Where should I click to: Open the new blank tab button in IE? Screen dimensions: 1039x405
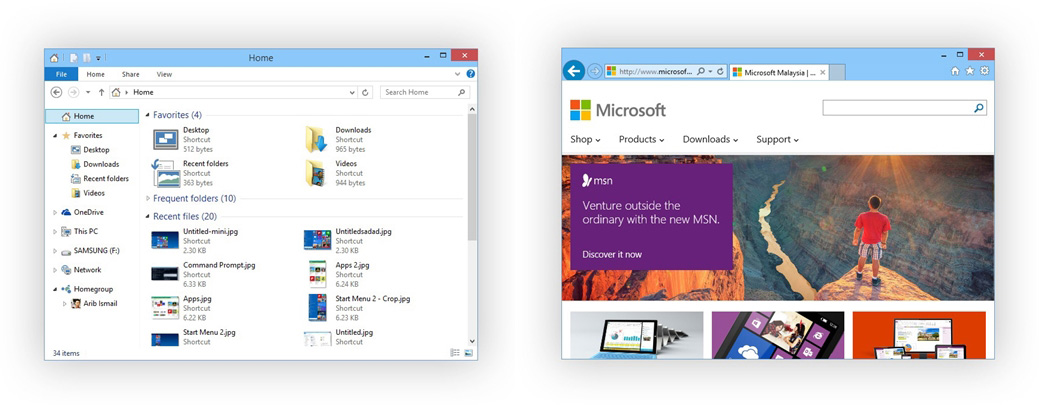pos(837,72)
